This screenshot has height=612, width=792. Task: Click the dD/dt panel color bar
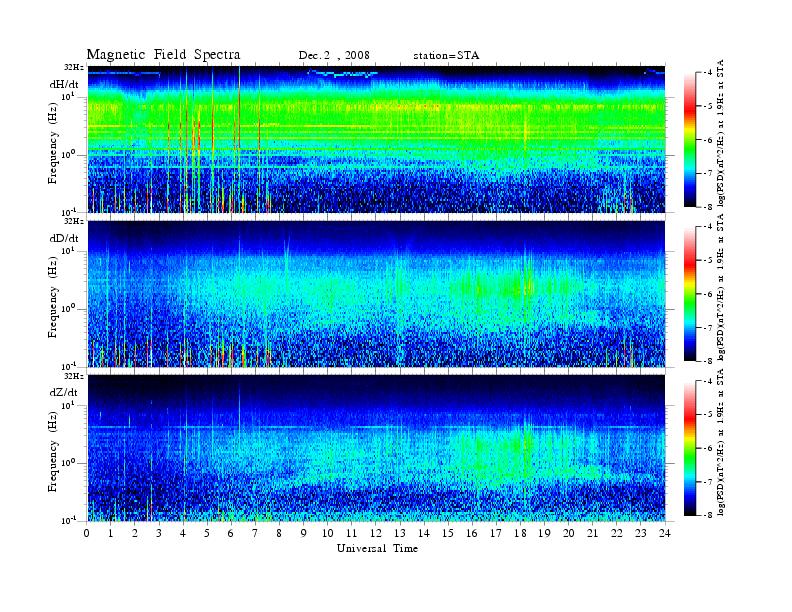[x=690, y=294]
